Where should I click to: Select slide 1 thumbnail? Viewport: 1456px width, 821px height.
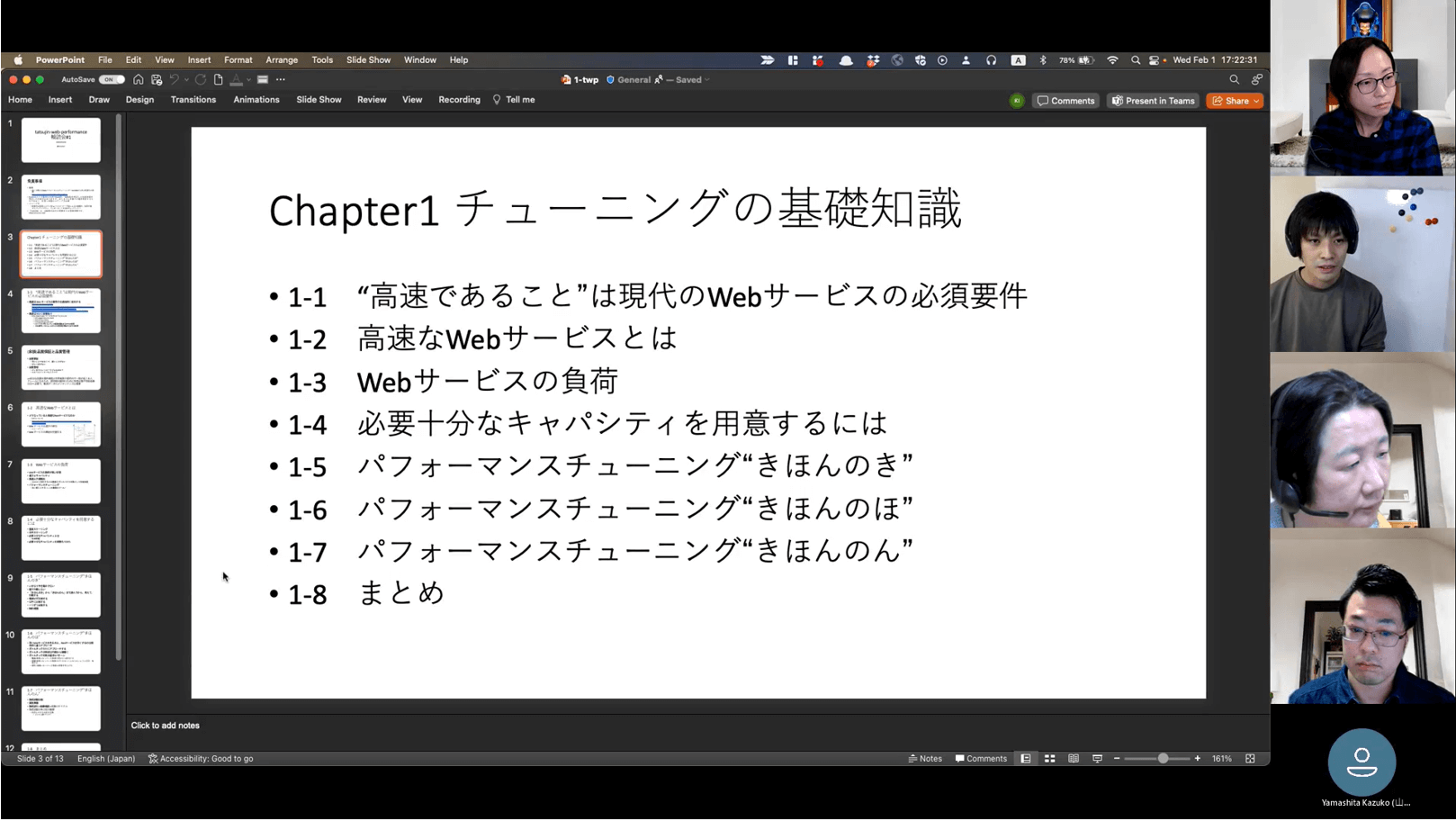[x=61, y=140]
